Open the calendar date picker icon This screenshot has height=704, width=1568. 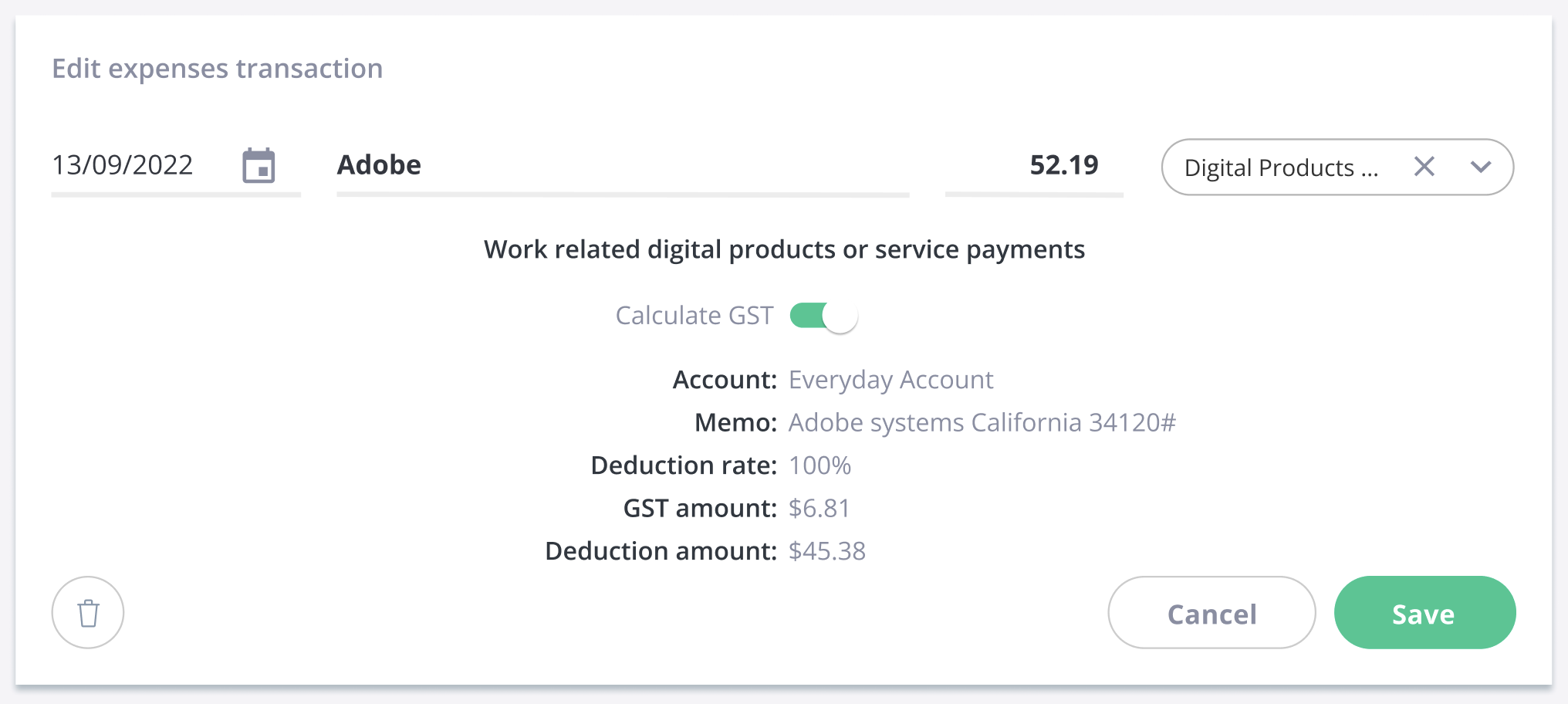[x=259, y=166]
